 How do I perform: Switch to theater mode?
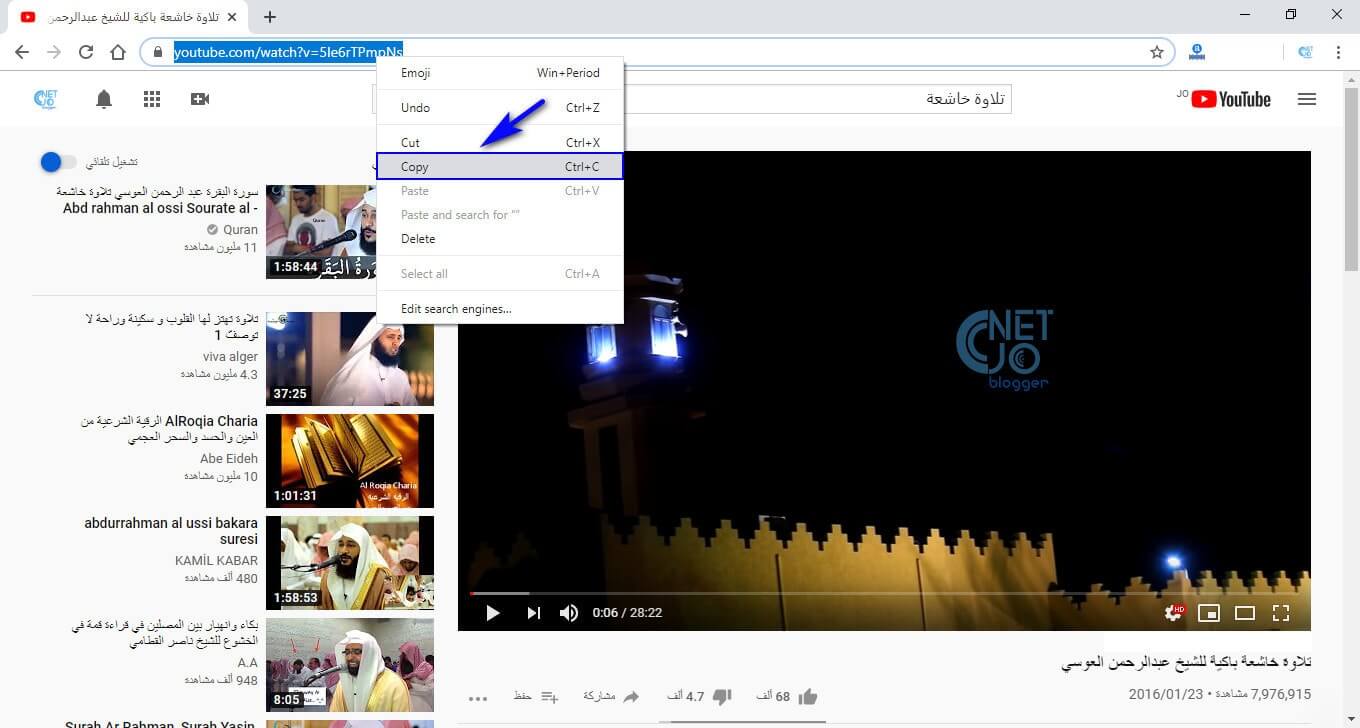pyautogui.click(x=1245, y=613)
